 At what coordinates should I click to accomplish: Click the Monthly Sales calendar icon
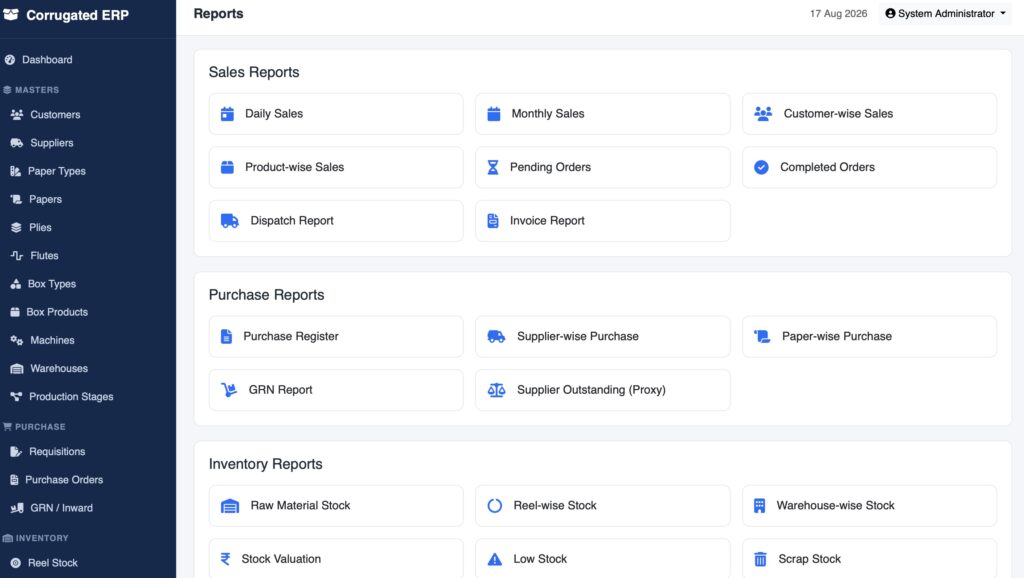(x=494, y=114)
